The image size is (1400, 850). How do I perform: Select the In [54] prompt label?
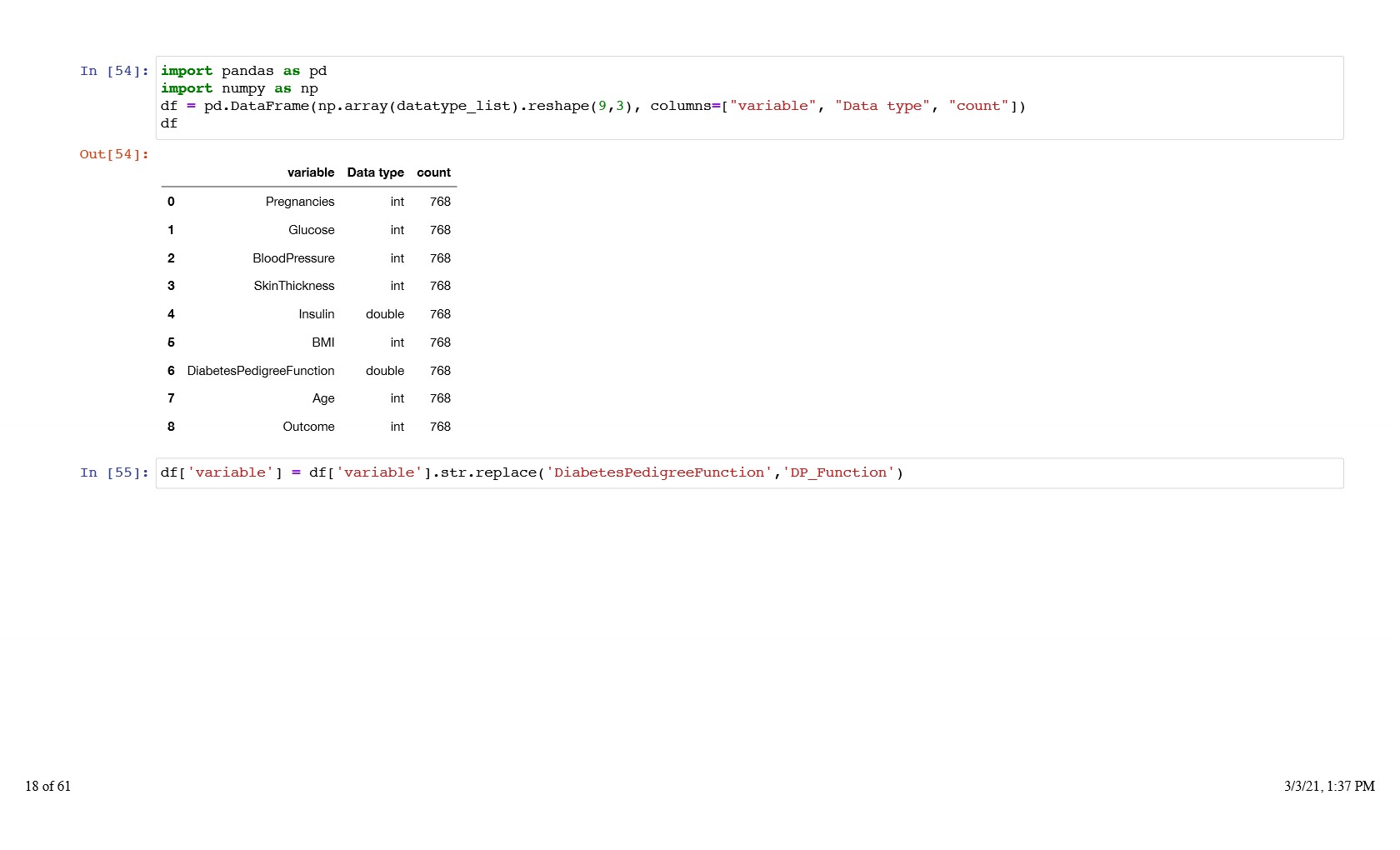coord(114,72)
